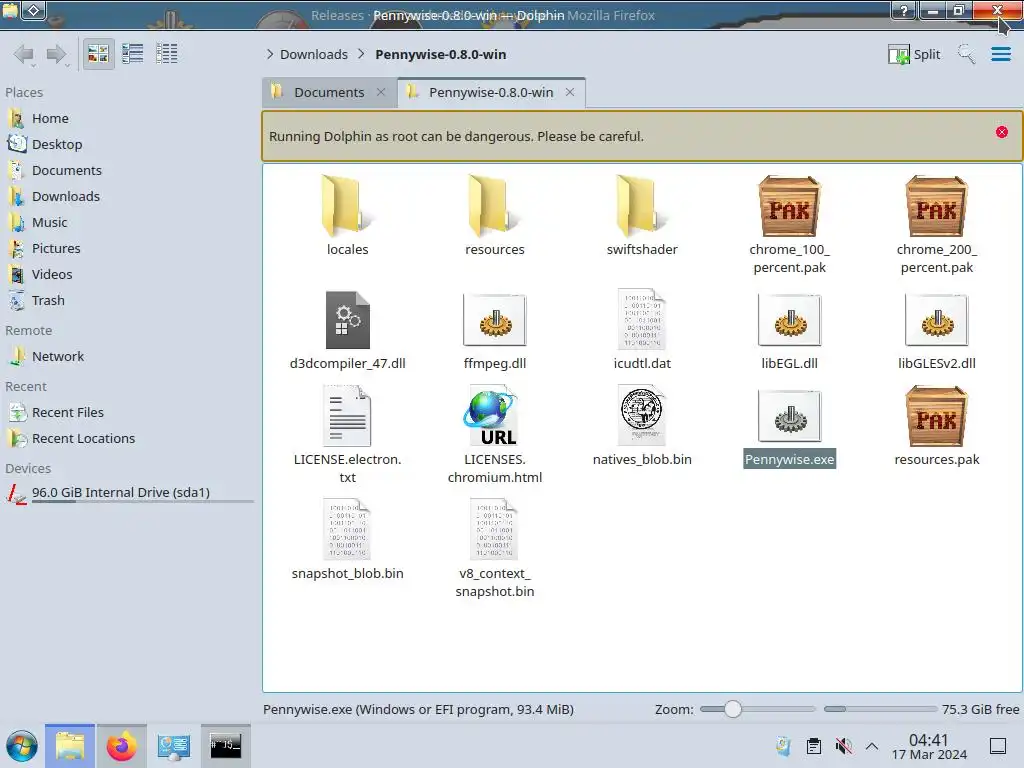Select v8_context_snapshot.bin file
Image resolution: width=1024 pixels, height=768 pixels.
click(x=494, y=549)
